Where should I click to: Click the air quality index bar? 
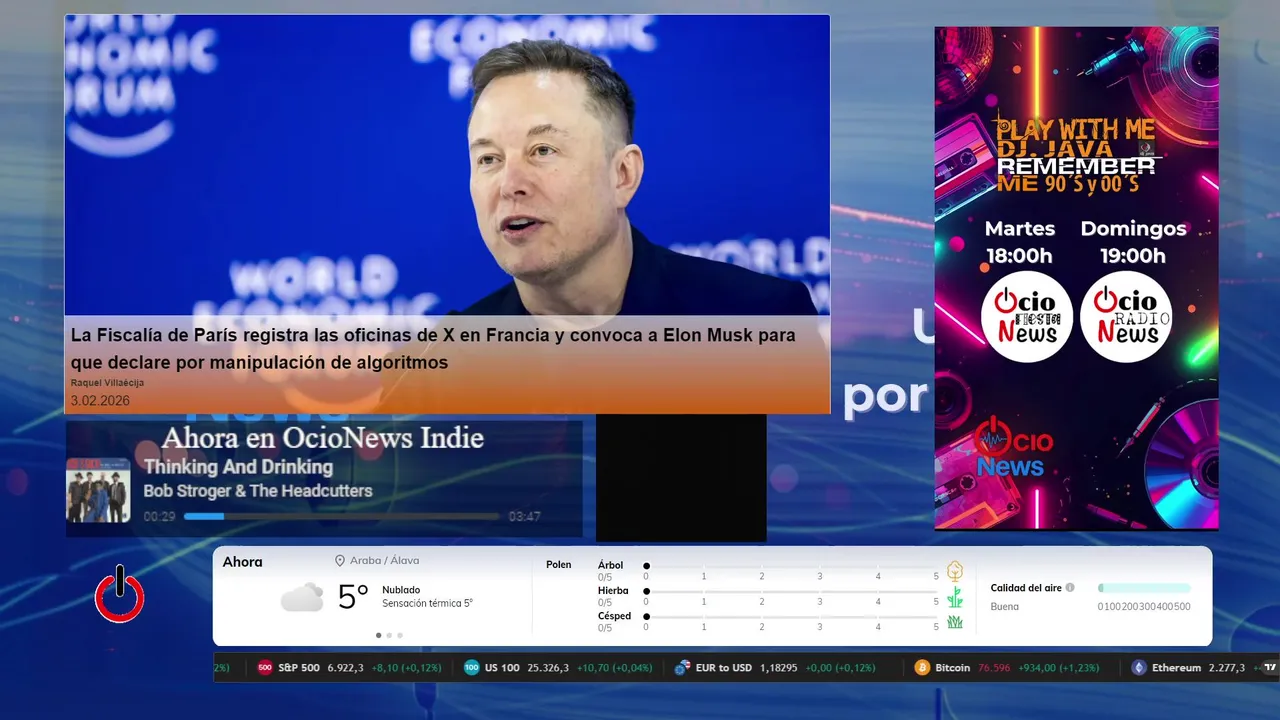click(x=1144, y=588)
